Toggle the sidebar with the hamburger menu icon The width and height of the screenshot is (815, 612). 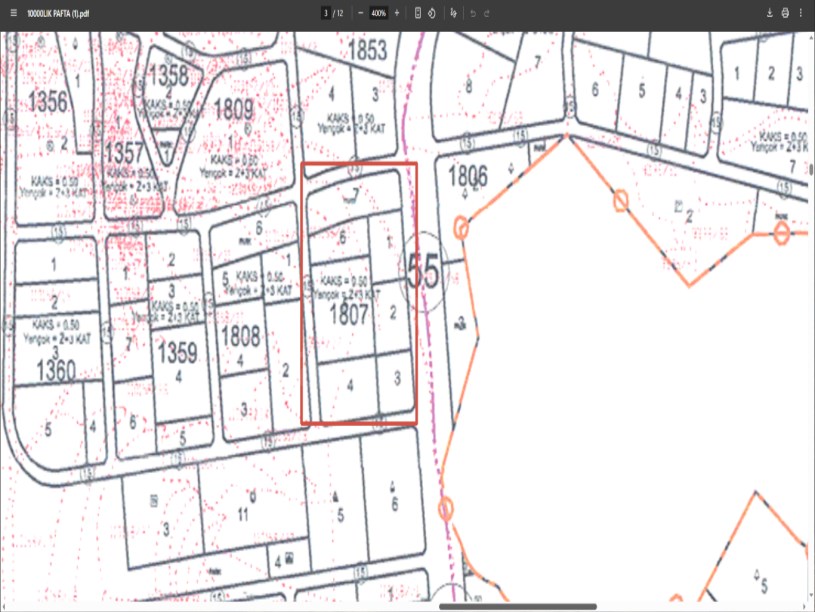point(13,13)
